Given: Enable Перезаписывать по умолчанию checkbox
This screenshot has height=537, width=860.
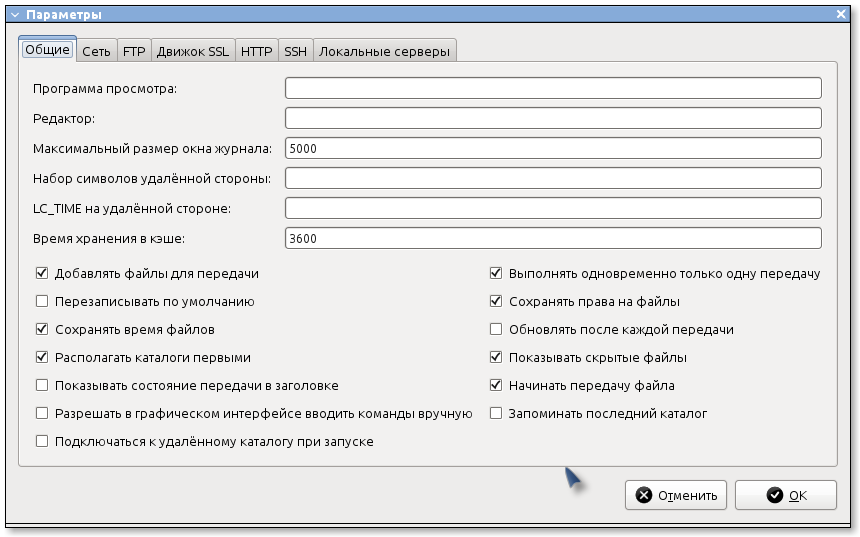Looking at the screenshot, I should click(x=42, y=301).
